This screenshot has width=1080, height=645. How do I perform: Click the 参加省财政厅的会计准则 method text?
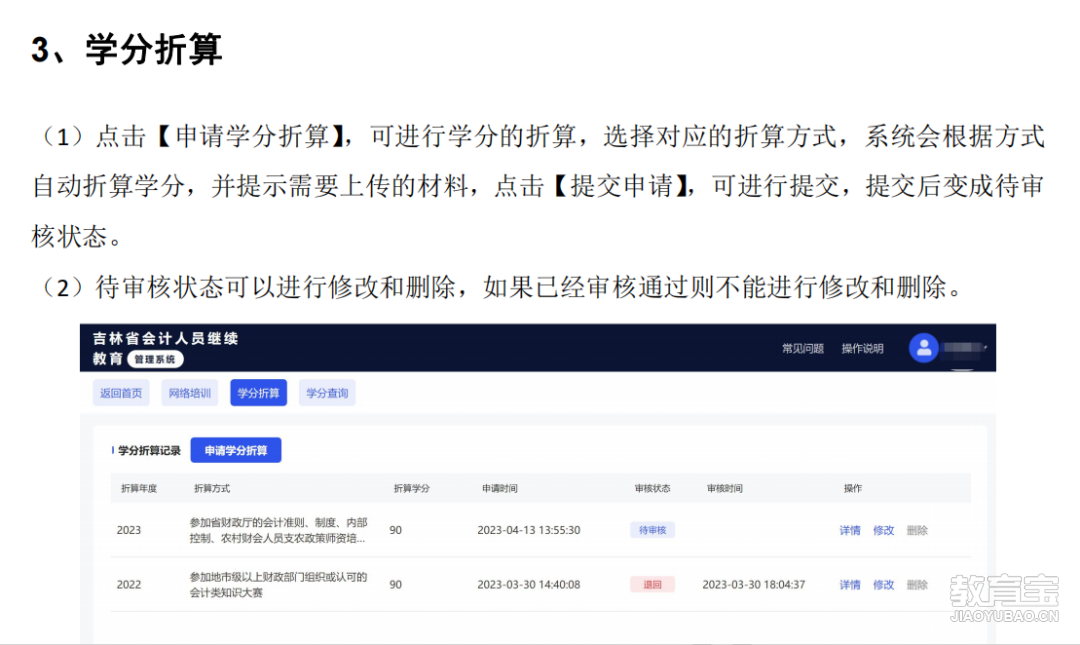(x=278, y=530)
